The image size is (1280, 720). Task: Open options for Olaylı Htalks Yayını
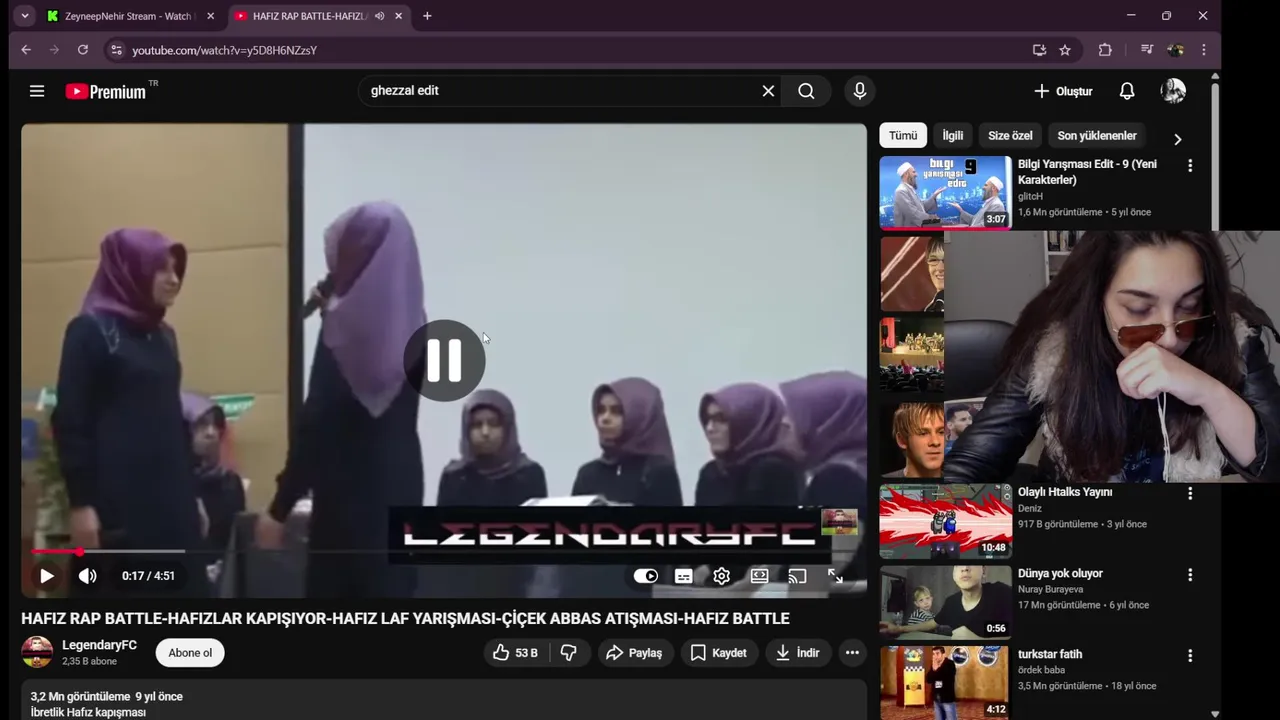(1190, 493)
